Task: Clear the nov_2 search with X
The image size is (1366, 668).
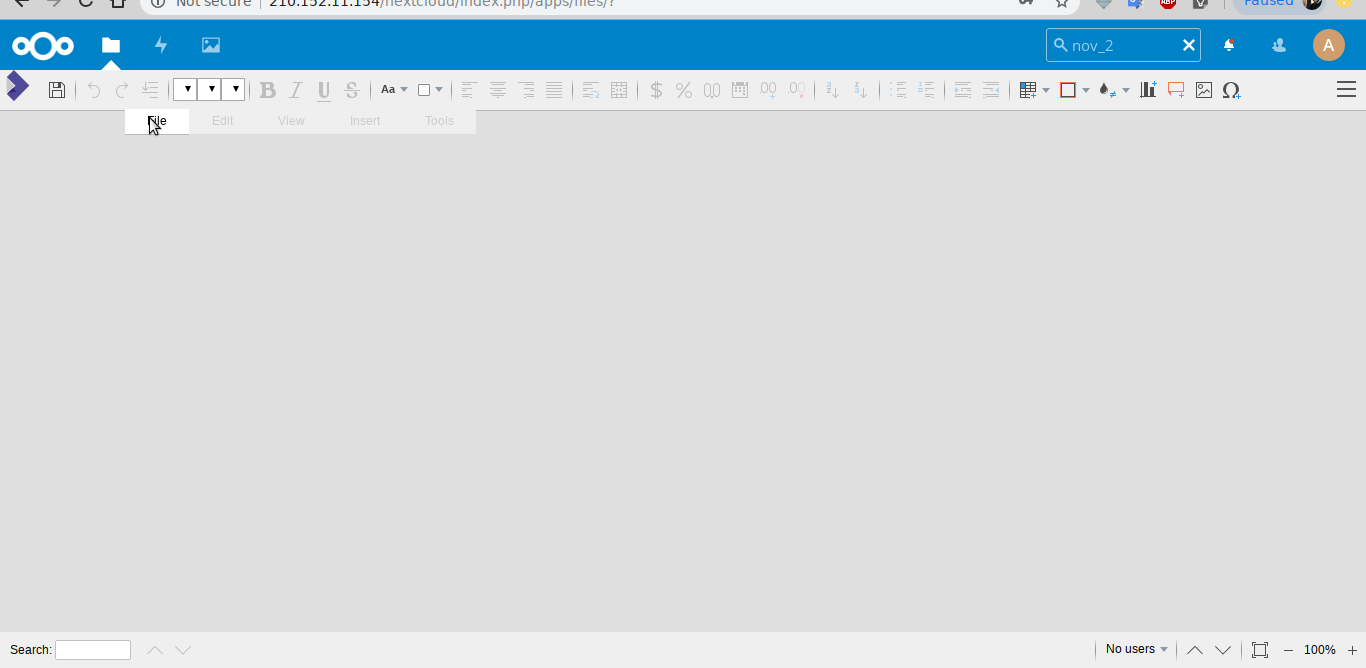Action: [x=1189, y=45]
